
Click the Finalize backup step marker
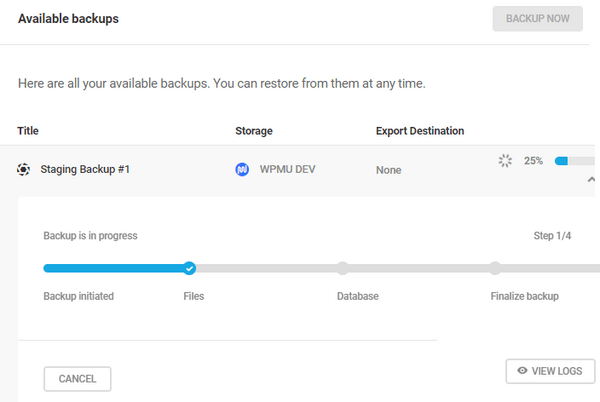495,267
